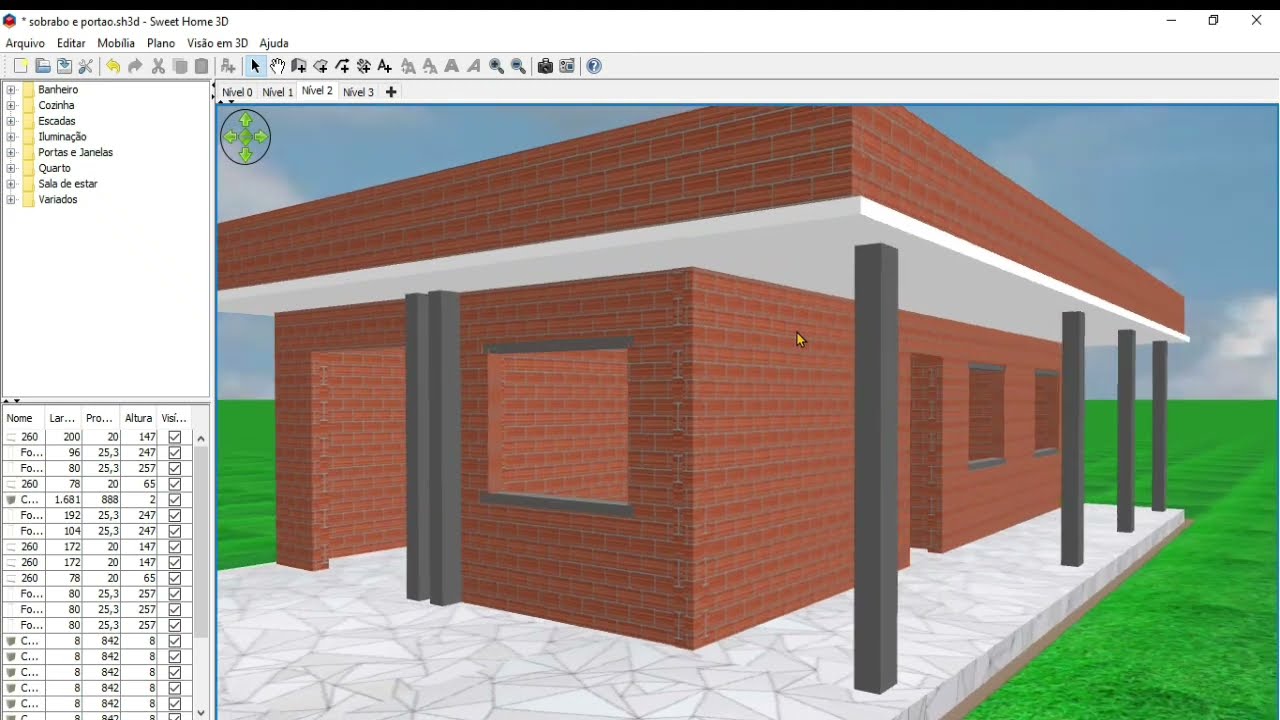Image resolution: width=1280 pixels, height=720 pixels.
Task: Click the Open home folder icon
Action: (42, 66)
